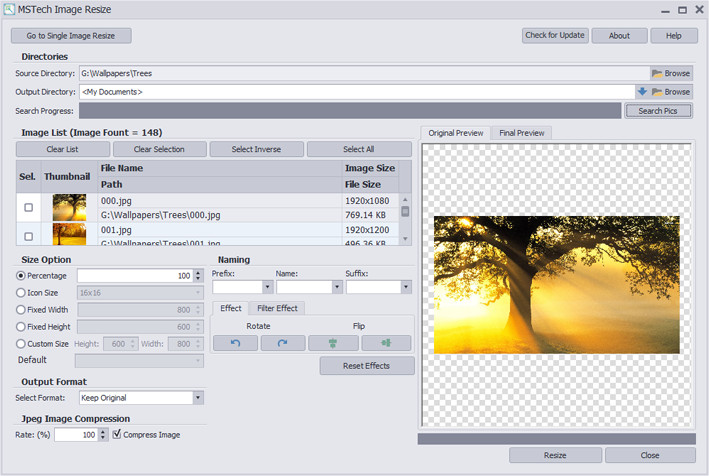Click the Select All button

click(359, 149)
